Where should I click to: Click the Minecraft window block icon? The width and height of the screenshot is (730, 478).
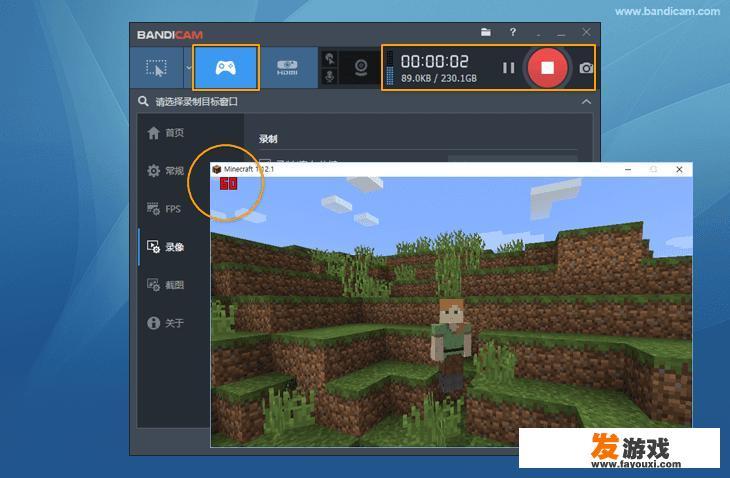click(216, 169)
